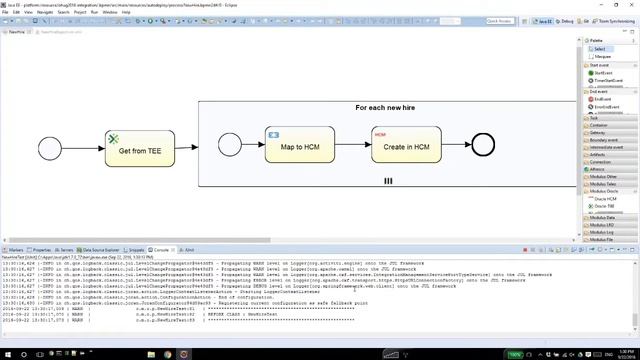Screen dimensions: 640x360
Task: Expand the Artifacts palette drawer
Action: tap(610, 155)
